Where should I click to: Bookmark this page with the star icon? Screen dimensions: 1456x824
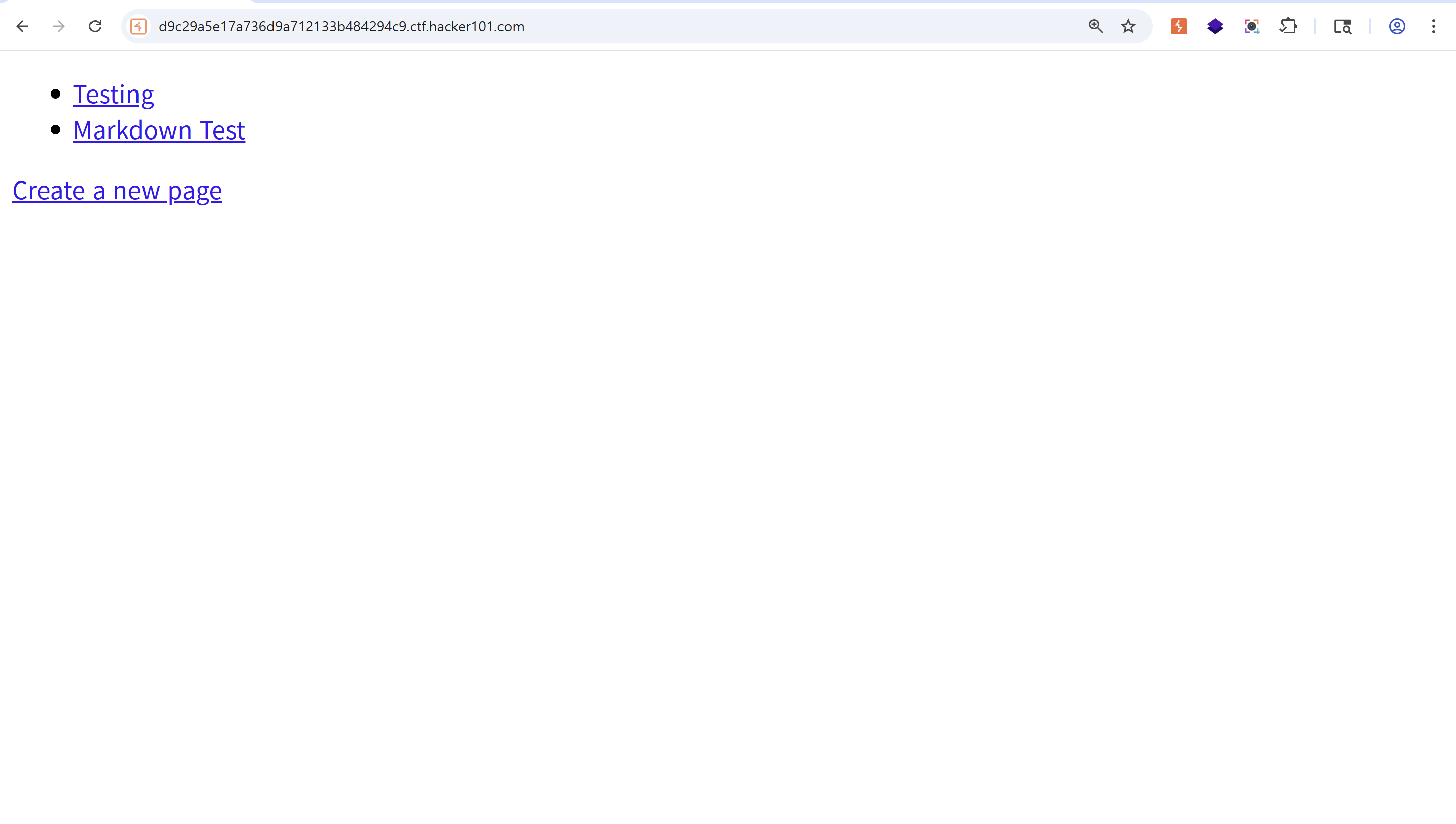(1128, 27)
